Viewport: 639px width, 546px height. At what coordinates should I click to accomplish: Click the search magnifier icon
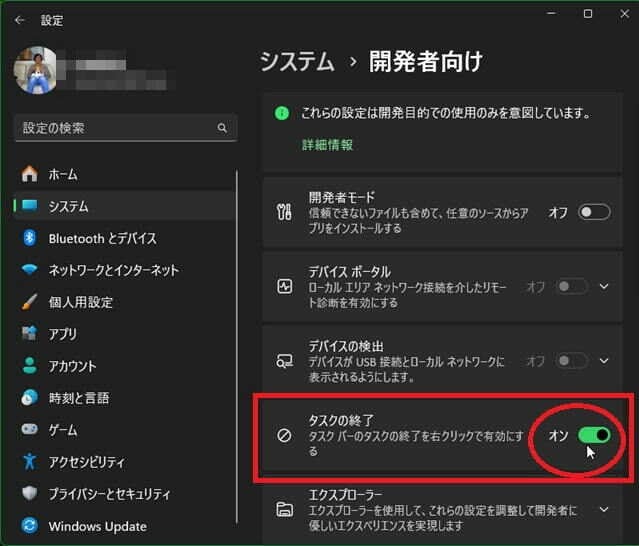[222, 128]
